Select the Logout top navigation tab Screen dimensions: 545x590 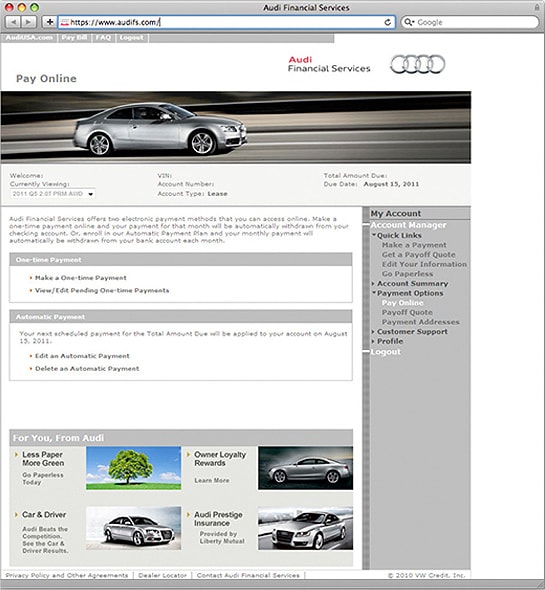[131, 38]
